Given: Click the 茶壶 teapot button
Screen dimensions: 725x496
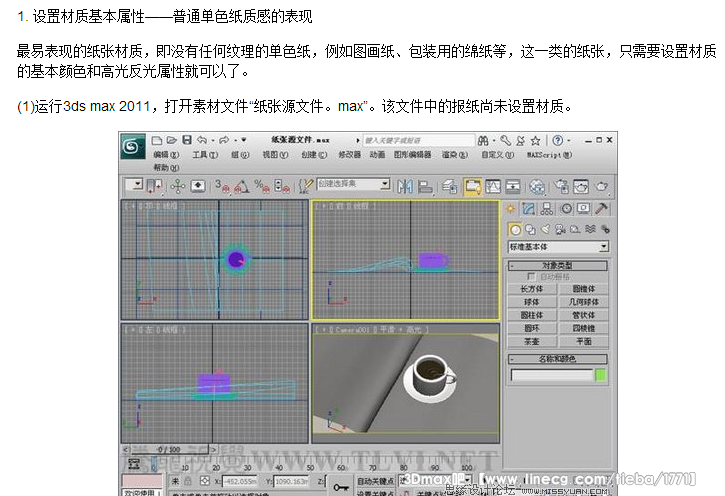Looking at the screenshot, I should tap(532, 341).
